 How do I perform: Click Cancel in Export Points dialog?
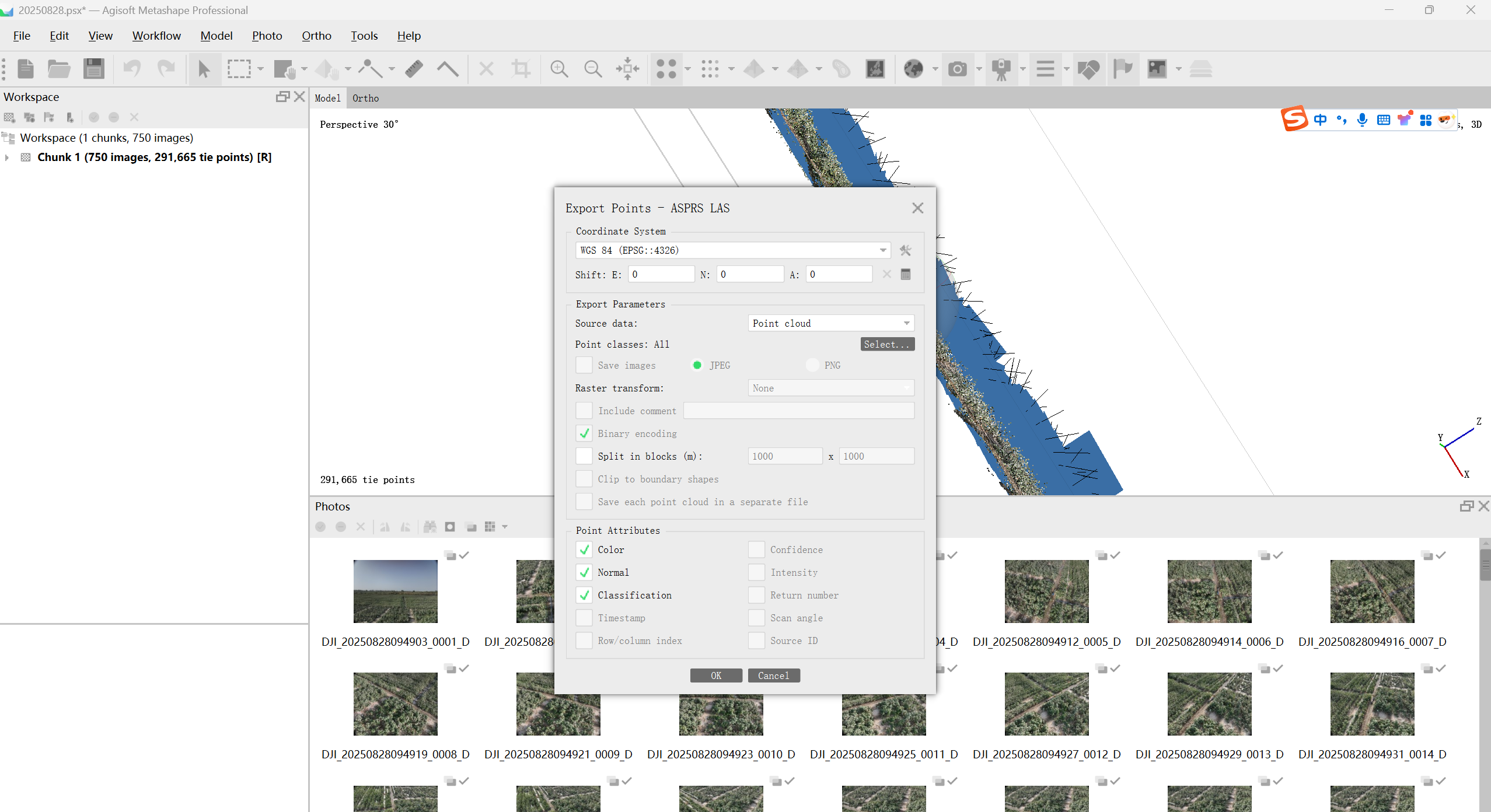[774, 675]
